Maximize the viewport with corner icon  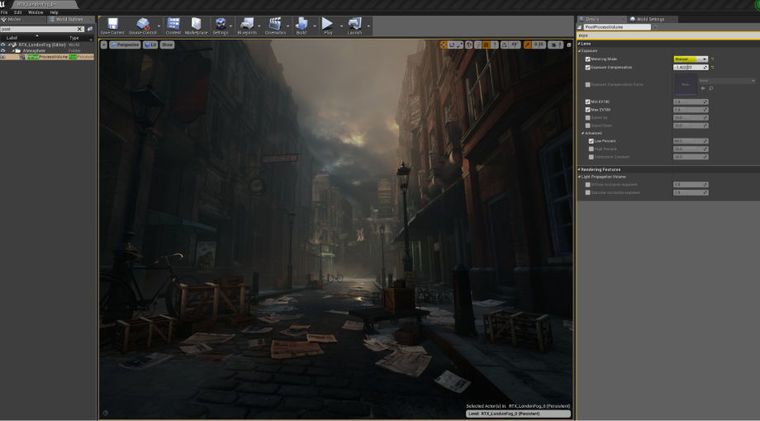(x=569, y=45)
